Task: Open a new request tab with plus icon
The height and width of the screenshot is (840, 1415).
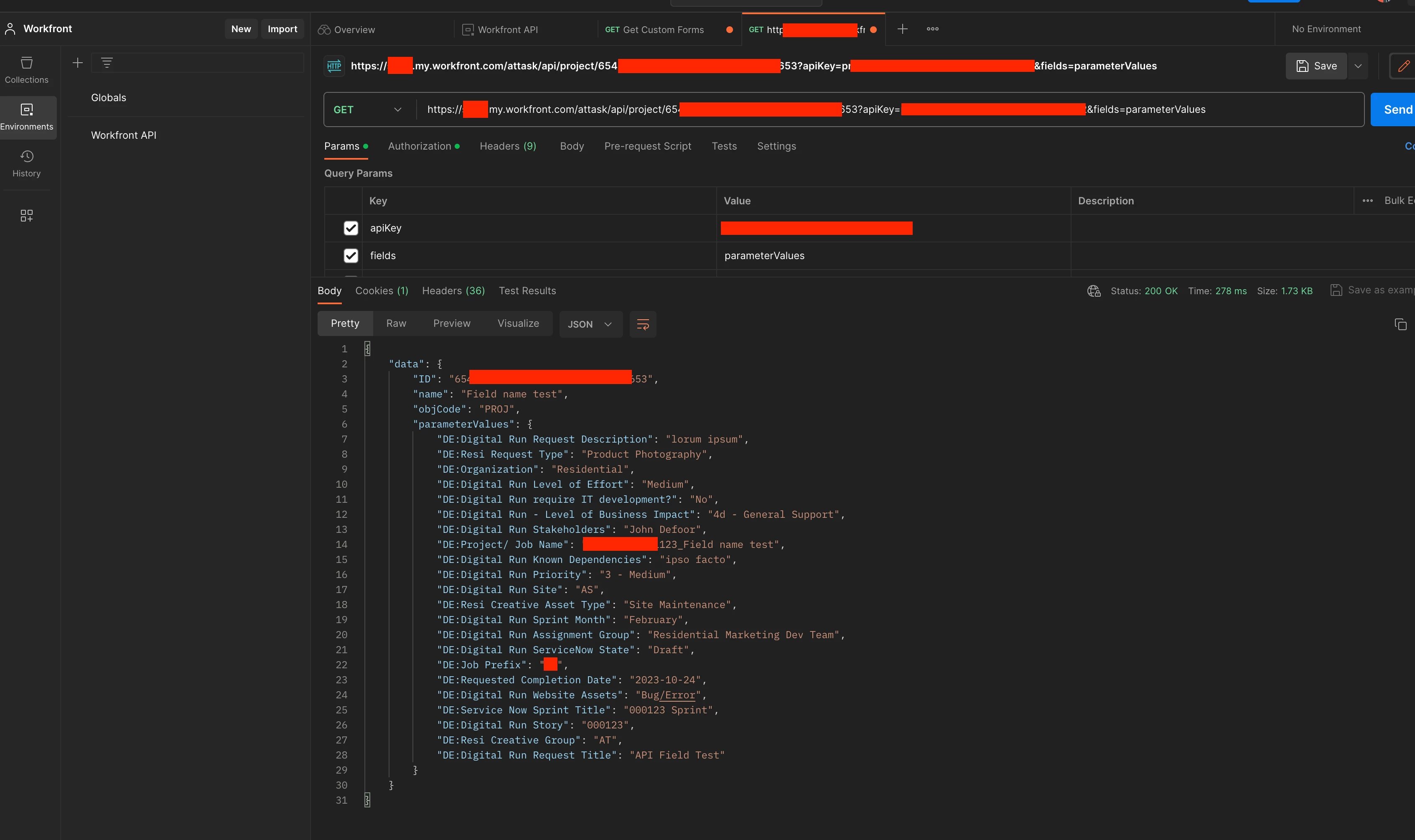Action: click(x=902, y=29)
